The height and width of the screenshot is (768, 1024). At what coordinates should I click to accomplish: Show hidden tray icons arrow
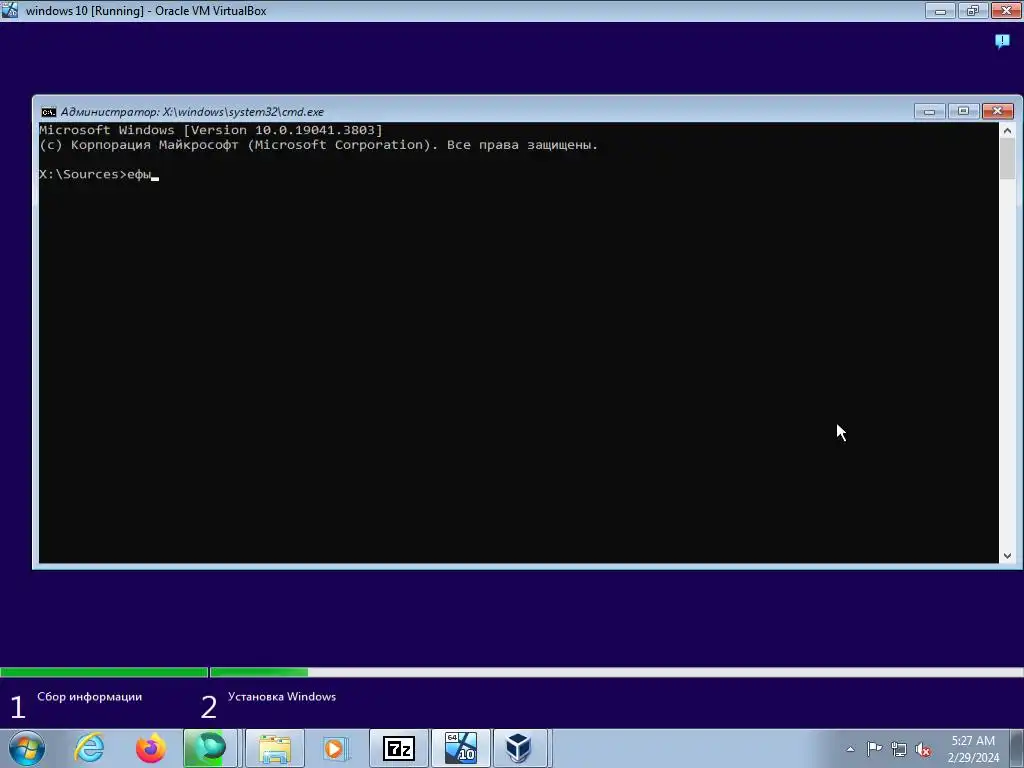[850, 749]
